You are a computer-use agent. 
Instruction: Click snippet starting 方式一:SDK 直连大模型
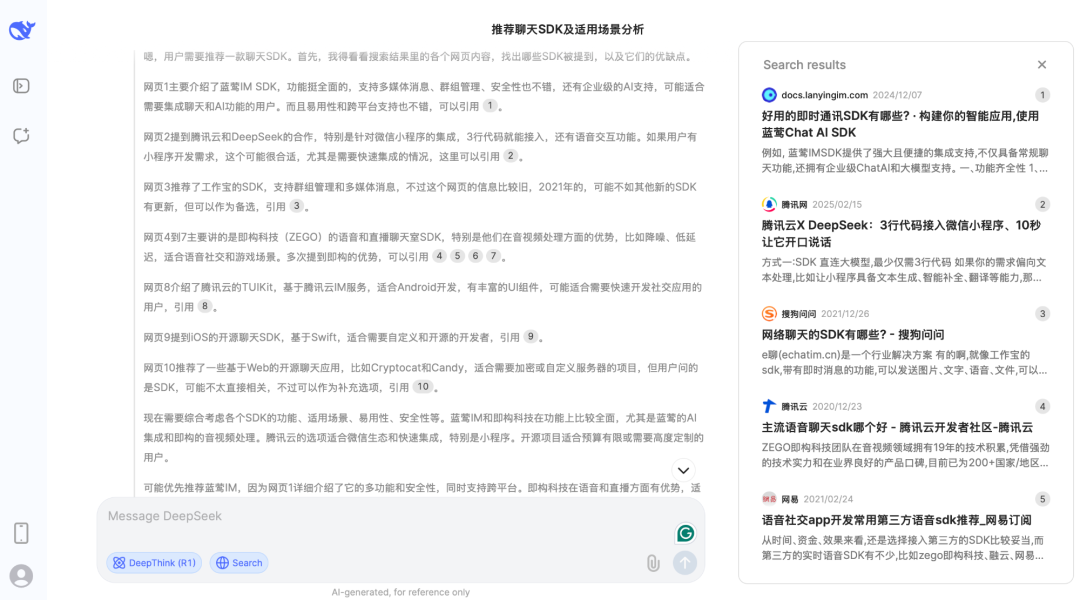[x=905, y=270]
